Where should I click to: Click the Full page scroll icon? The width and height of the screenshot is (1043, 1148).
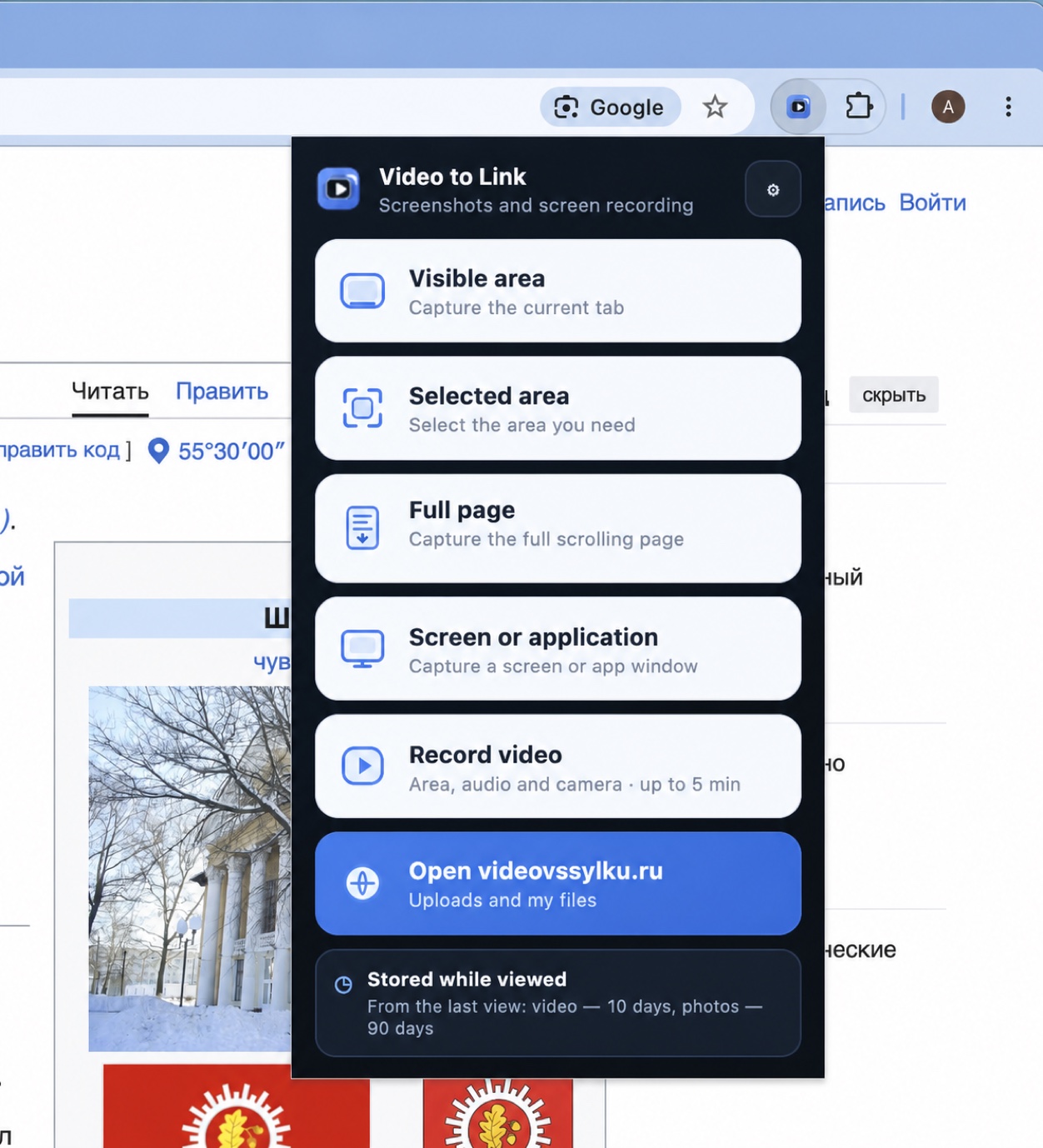(362, 527)
